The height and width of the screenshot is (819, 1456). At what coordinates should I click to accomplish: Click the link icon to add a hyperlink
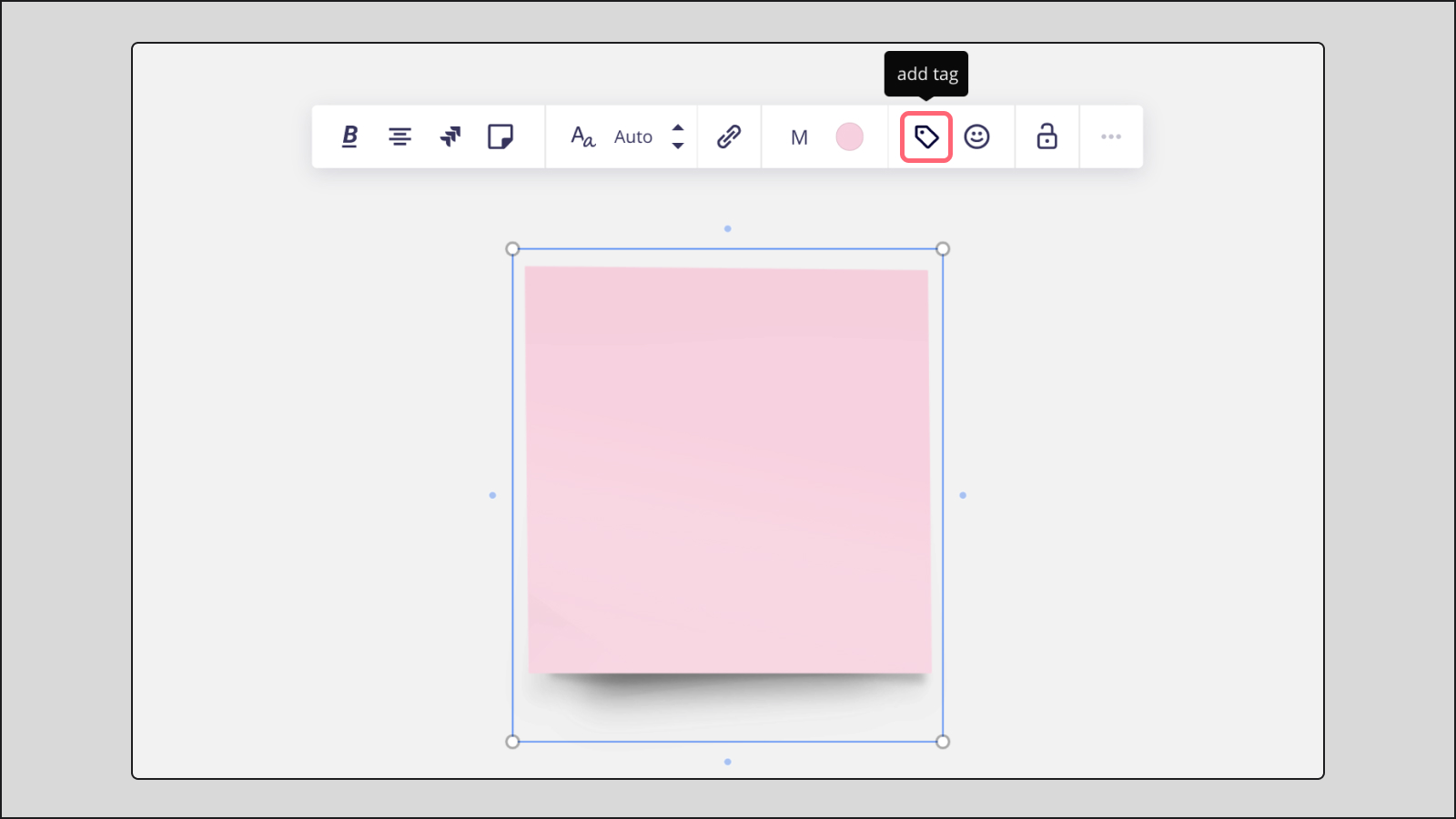click(728, 136)
